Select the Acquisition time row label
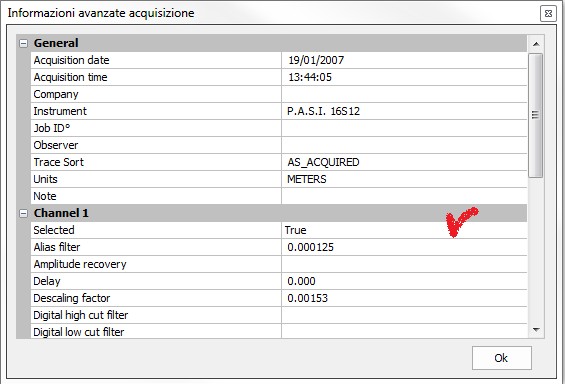The width and height of the screenshot is (565, 384). [70, 77]
